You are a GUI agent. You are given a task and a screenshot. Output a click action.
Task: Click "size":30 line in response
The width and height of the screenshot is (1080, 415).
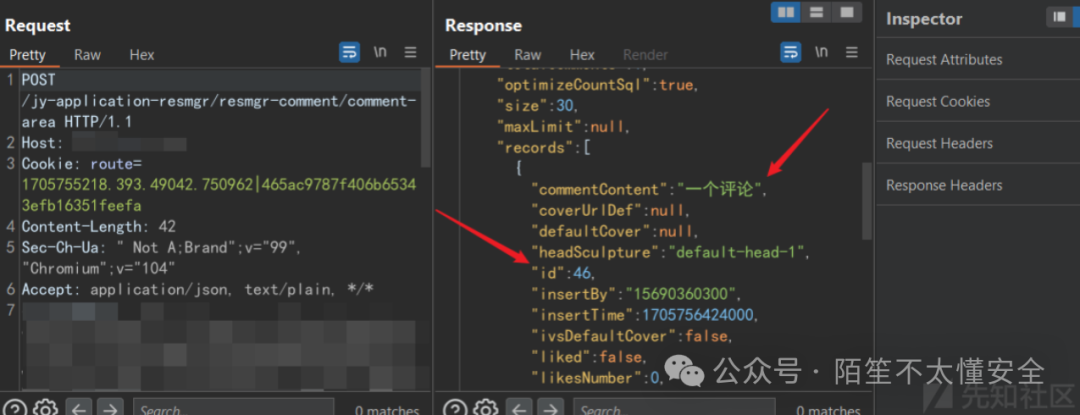pos(537,107)
